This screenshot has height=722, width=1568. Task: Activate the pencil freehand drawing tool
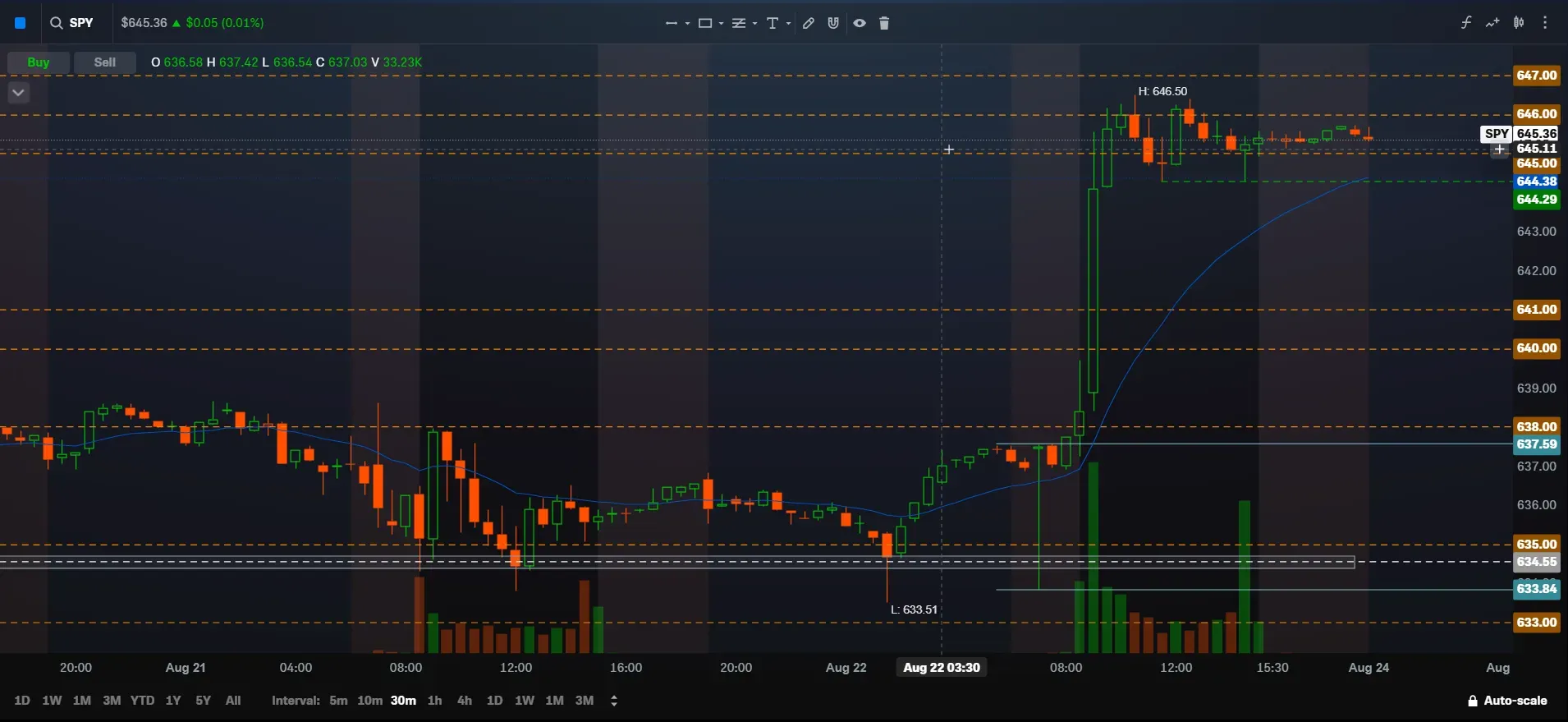809,23
